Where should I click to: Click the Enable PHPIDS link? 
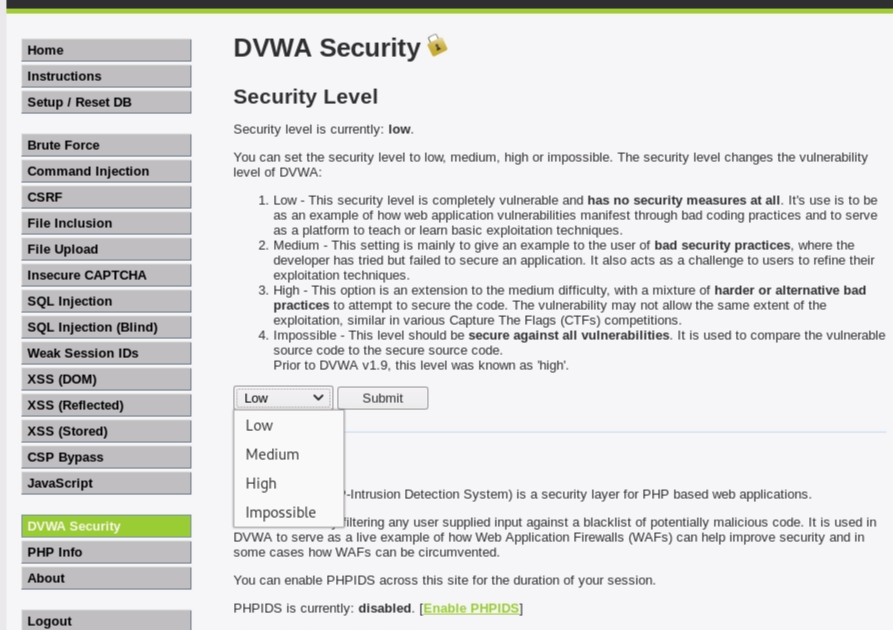coord(471,608)
